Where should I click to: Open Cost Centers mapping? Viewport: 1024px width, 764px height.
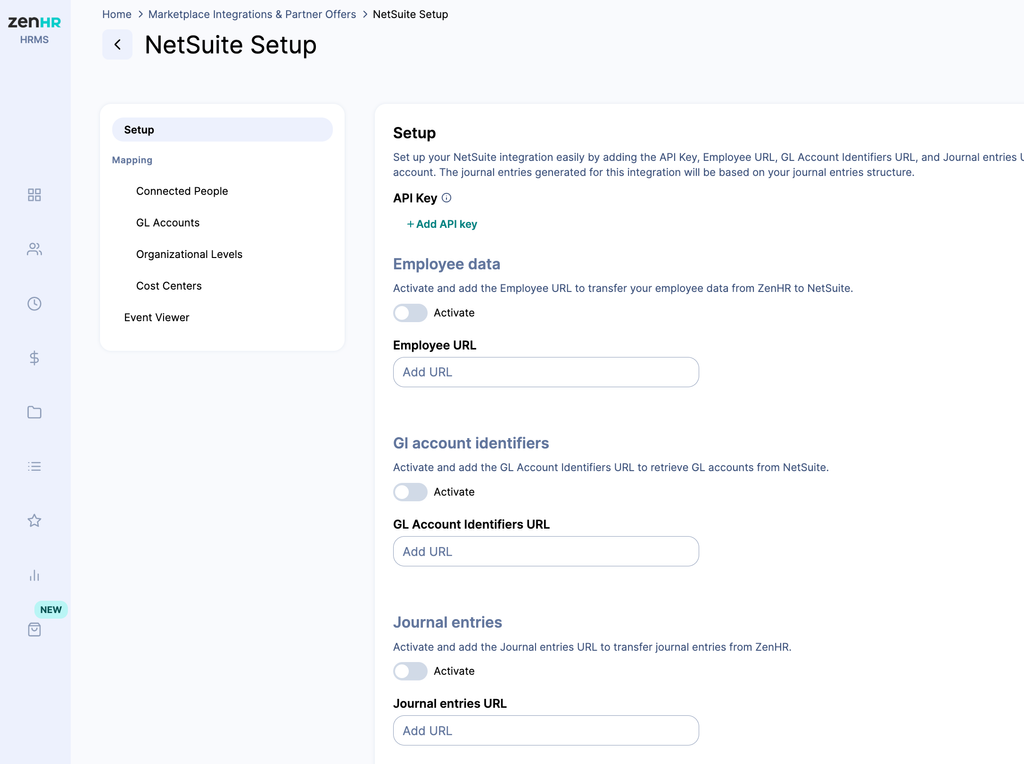169,286
